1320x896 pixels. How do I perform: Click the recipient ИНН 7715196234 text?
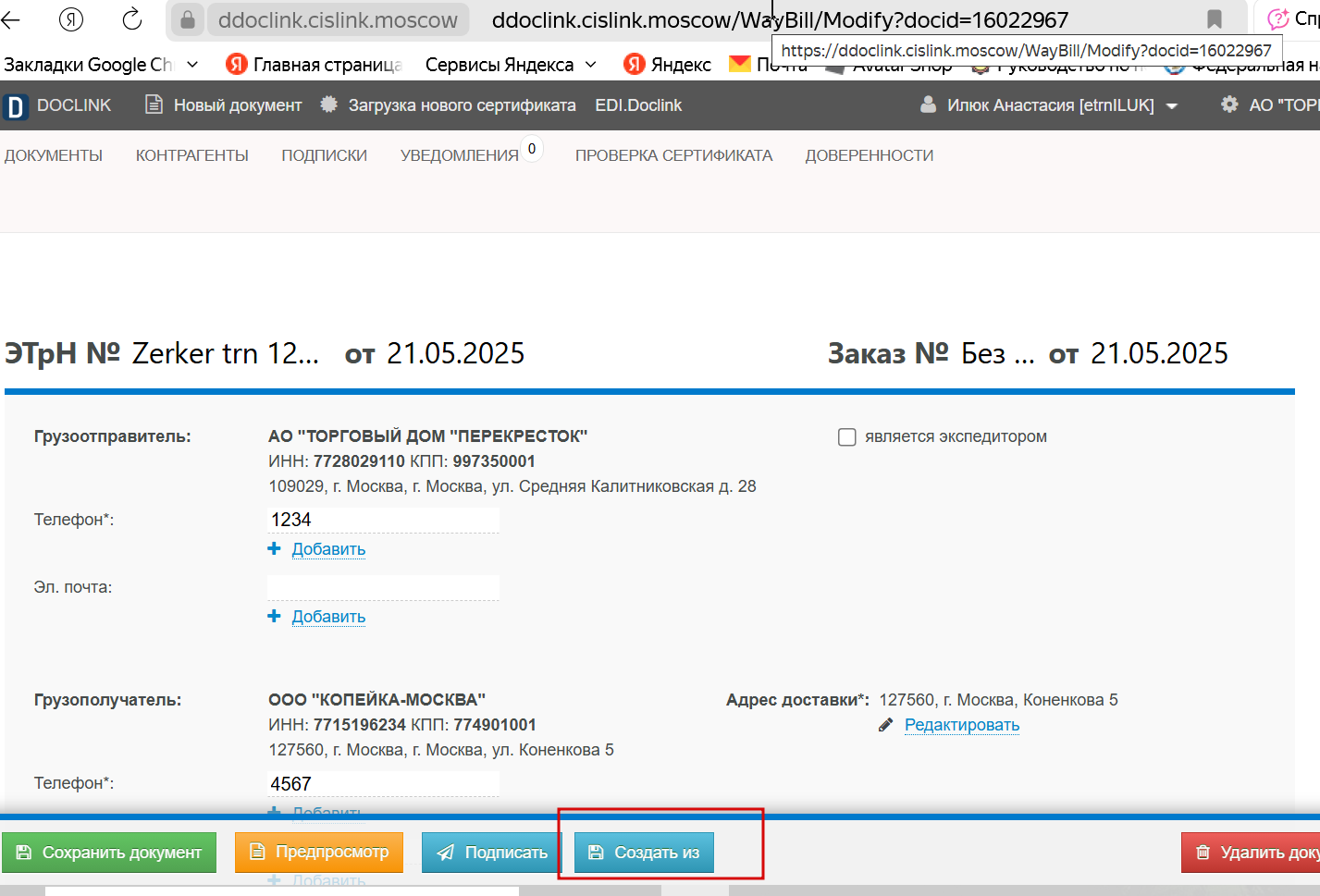[x=360, y=725]
